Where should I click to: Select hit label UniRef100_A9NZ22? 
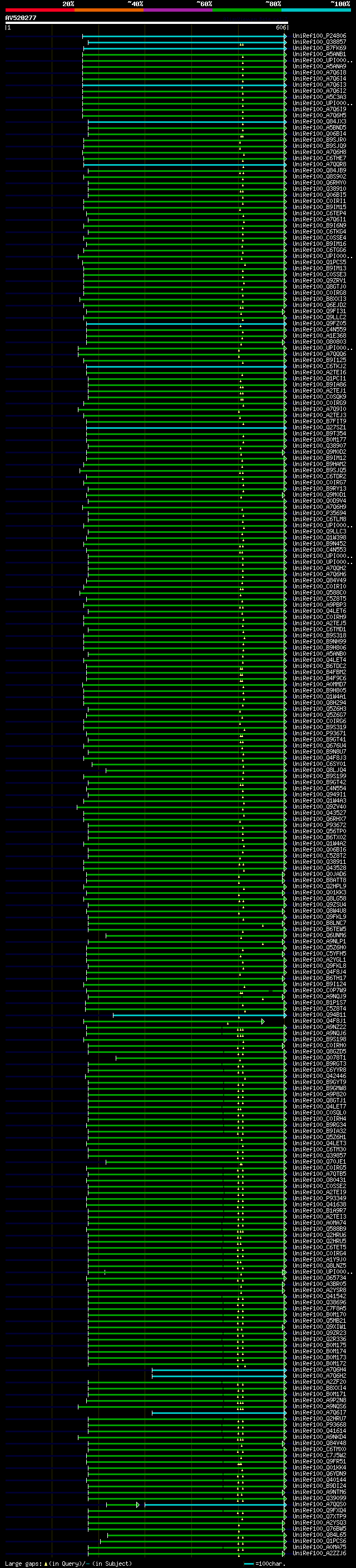tap(319, 1027)
